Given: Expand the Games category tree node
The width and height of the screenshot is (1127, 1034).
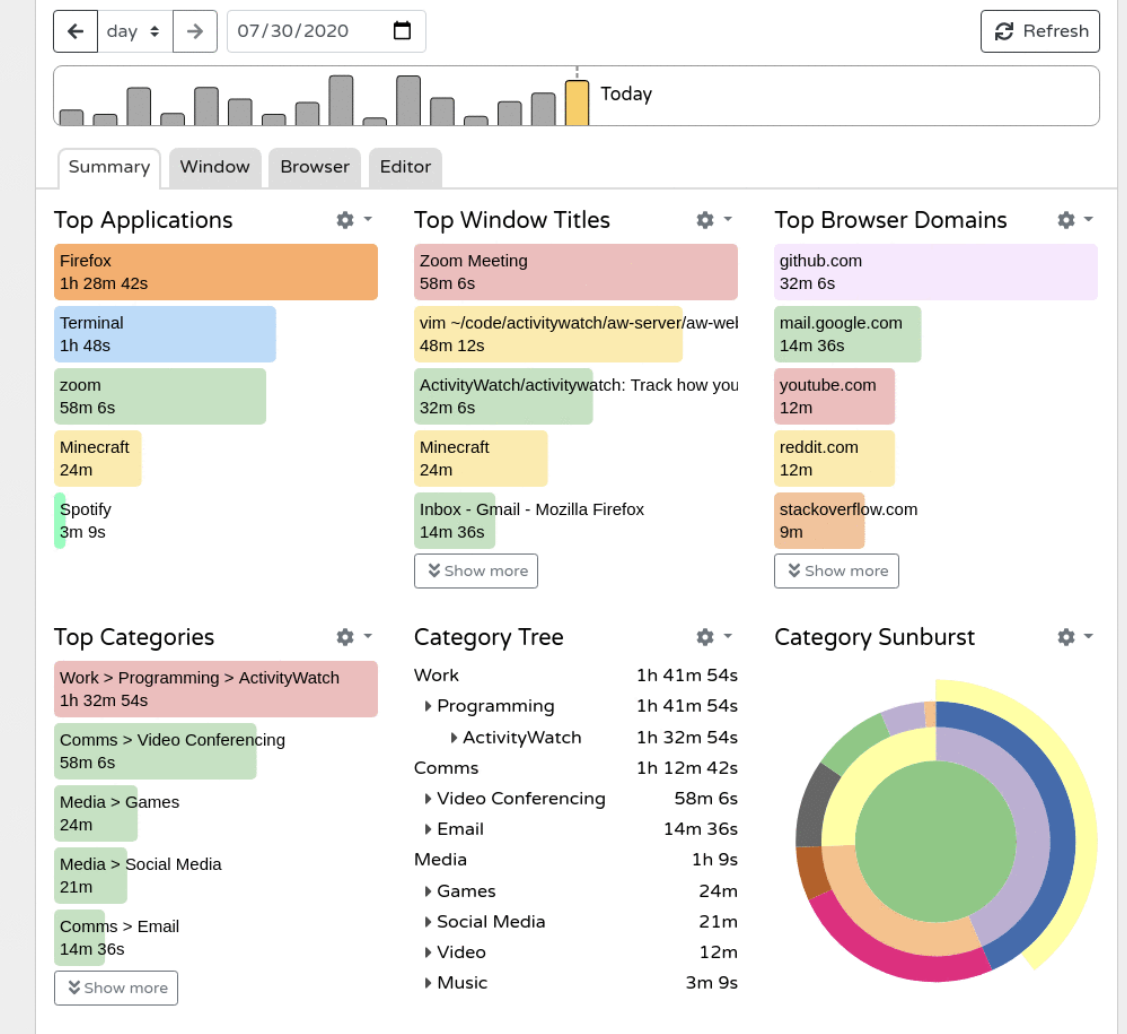Looking at the screenshot, I should click(x=428, y=891).
